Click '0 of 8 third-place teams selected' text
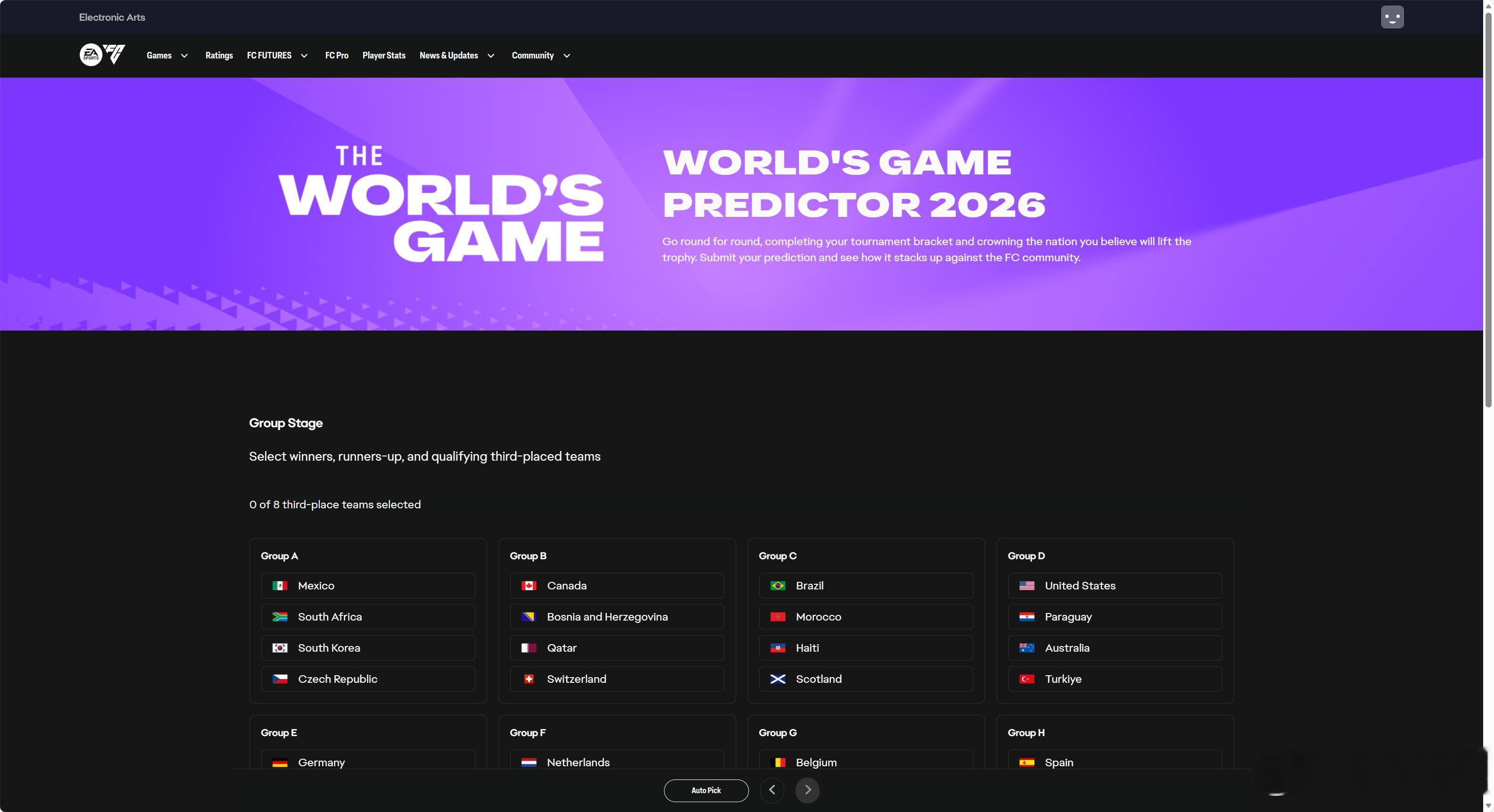Viewport: 1494px width, 812px height. click(335, 505)
